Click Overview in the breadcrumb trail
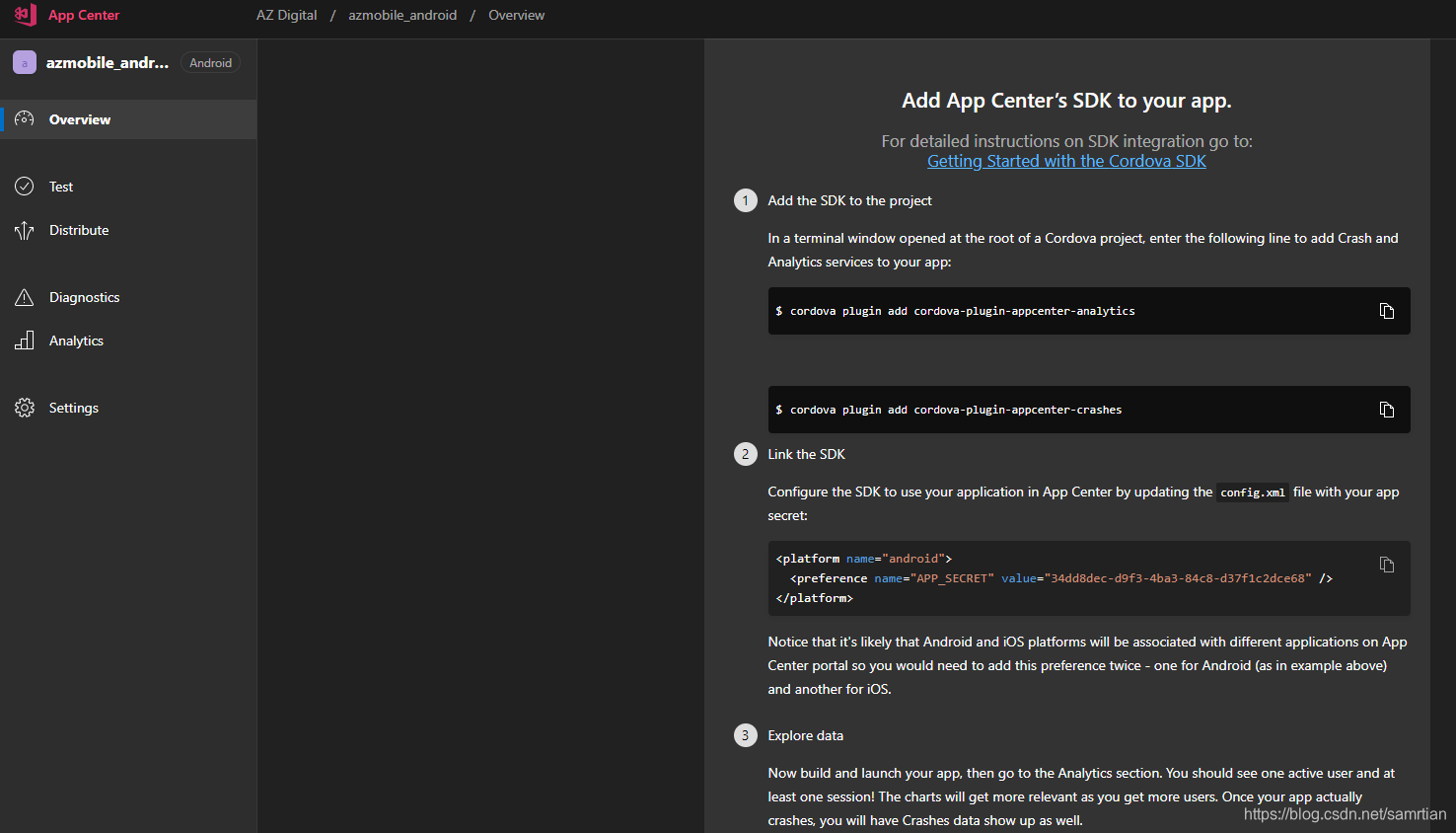1456x833 pixels. click(x=516, y=15)
